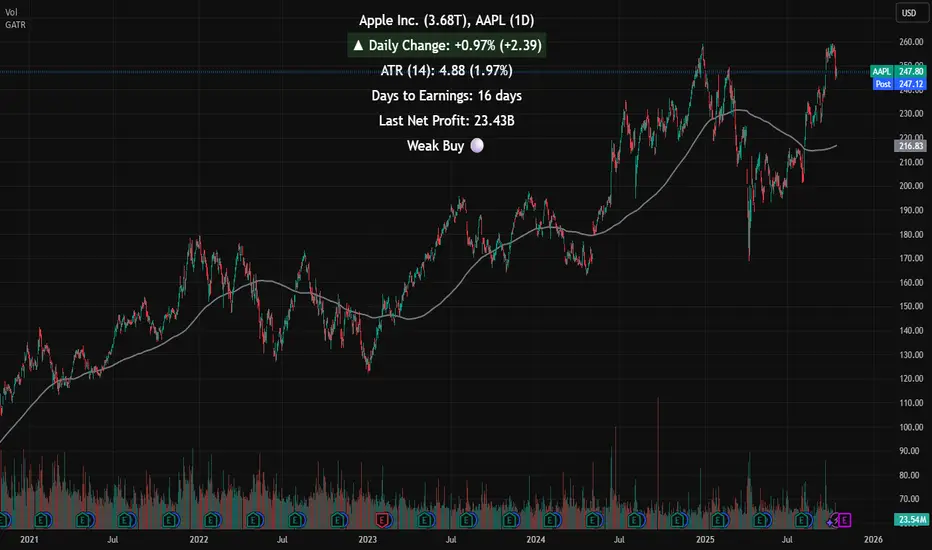
Task: Open the earnings marker just after Jul 2021
Action: coord(125,521)
